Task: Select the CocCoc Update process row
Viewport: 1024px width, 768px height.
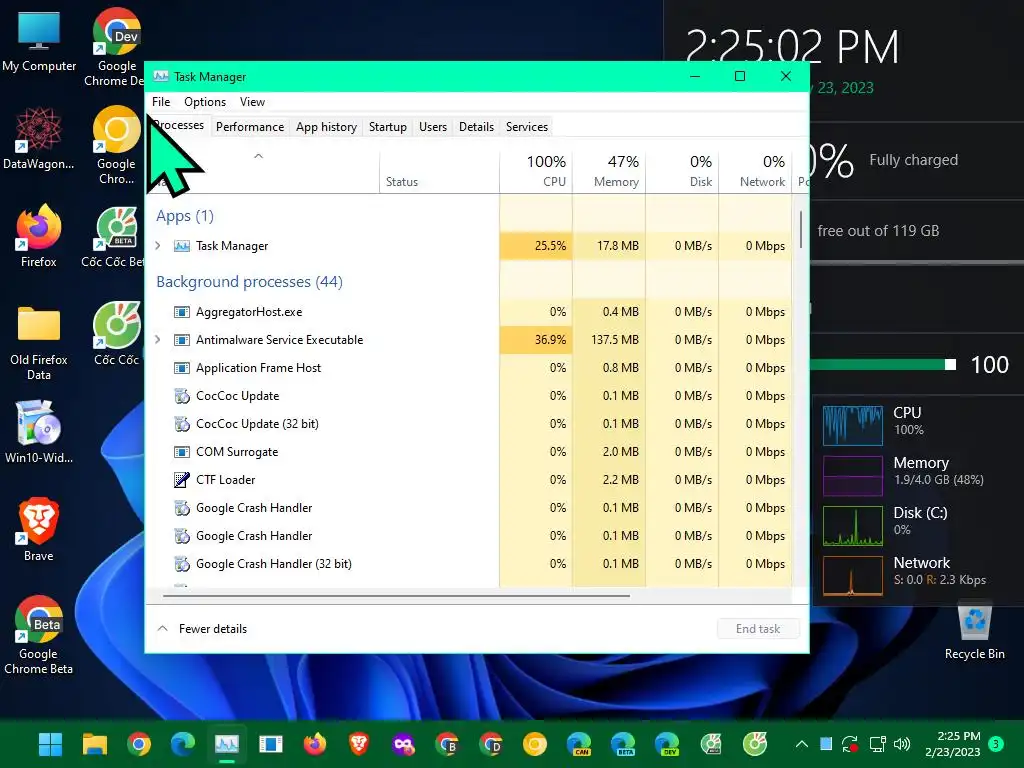Action: pyautogui.click(x=469, y=396)
